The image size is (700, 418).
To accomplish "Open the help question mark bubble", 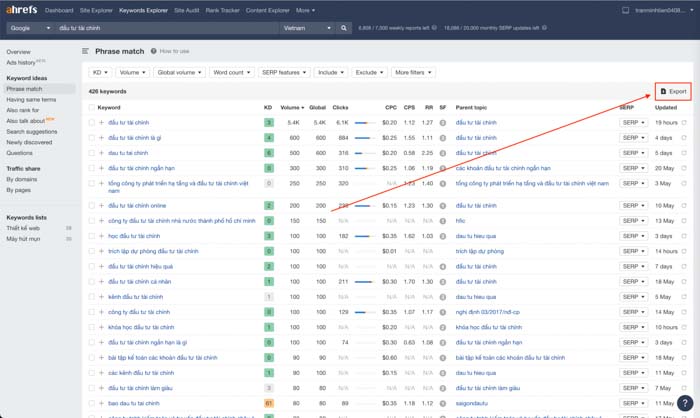I will 685,403.
